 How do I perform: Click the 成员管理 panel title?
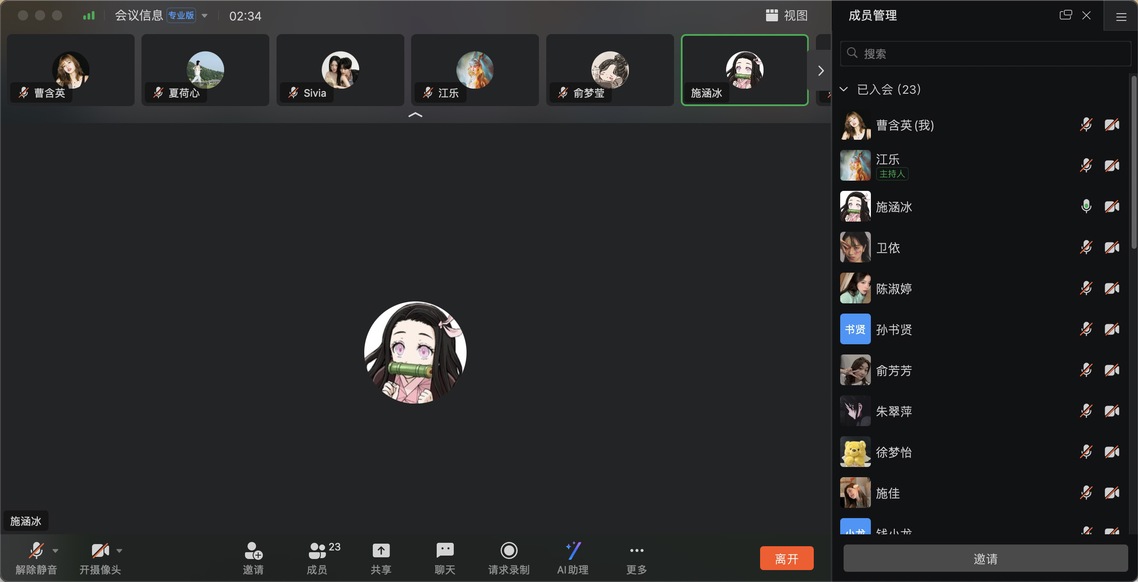tap(872, 15)
